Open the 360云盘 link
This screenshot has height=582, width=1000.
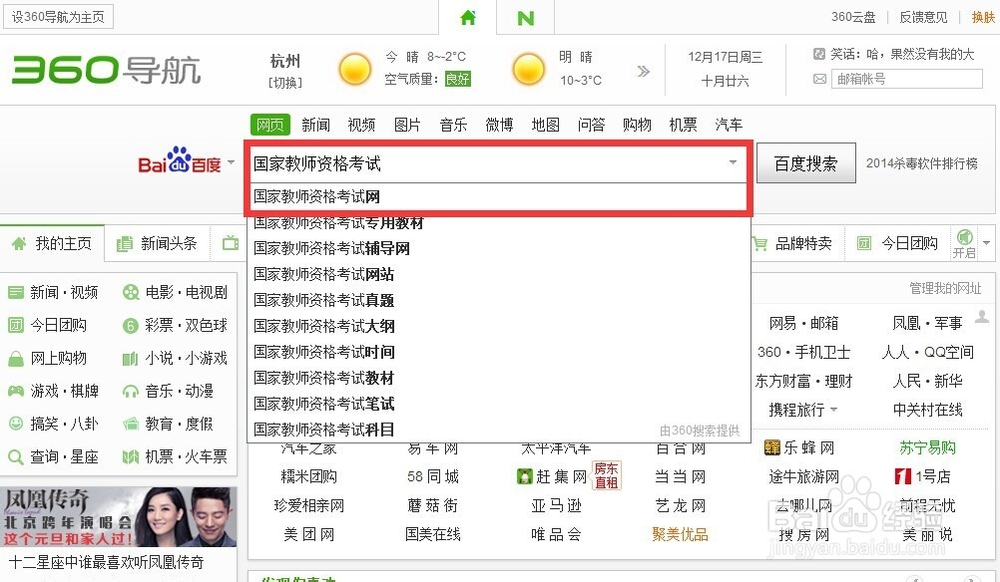(853, 17)
